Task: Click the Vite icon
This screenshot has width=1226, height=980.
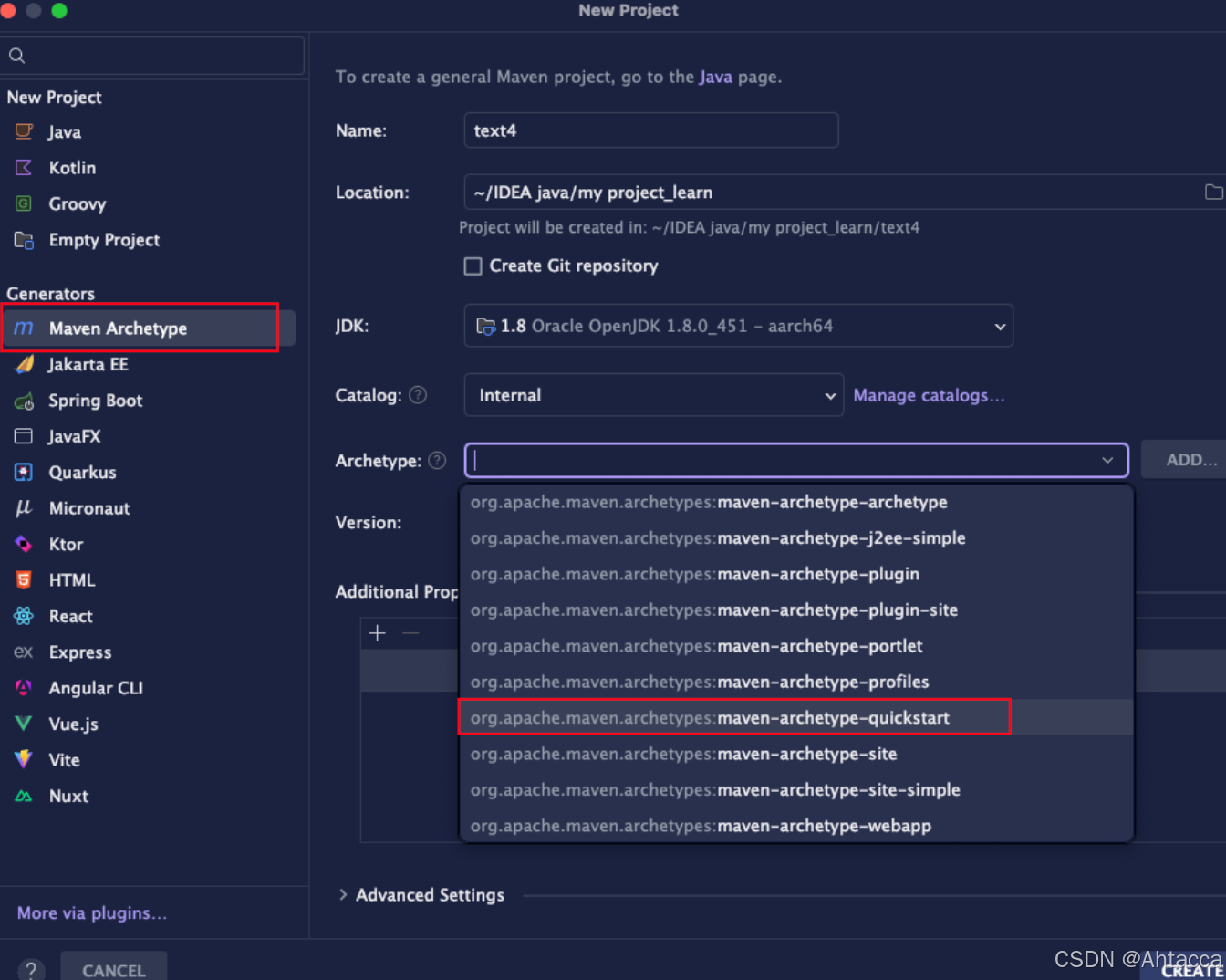Action: pyautogui.click(x=24, y=759)
